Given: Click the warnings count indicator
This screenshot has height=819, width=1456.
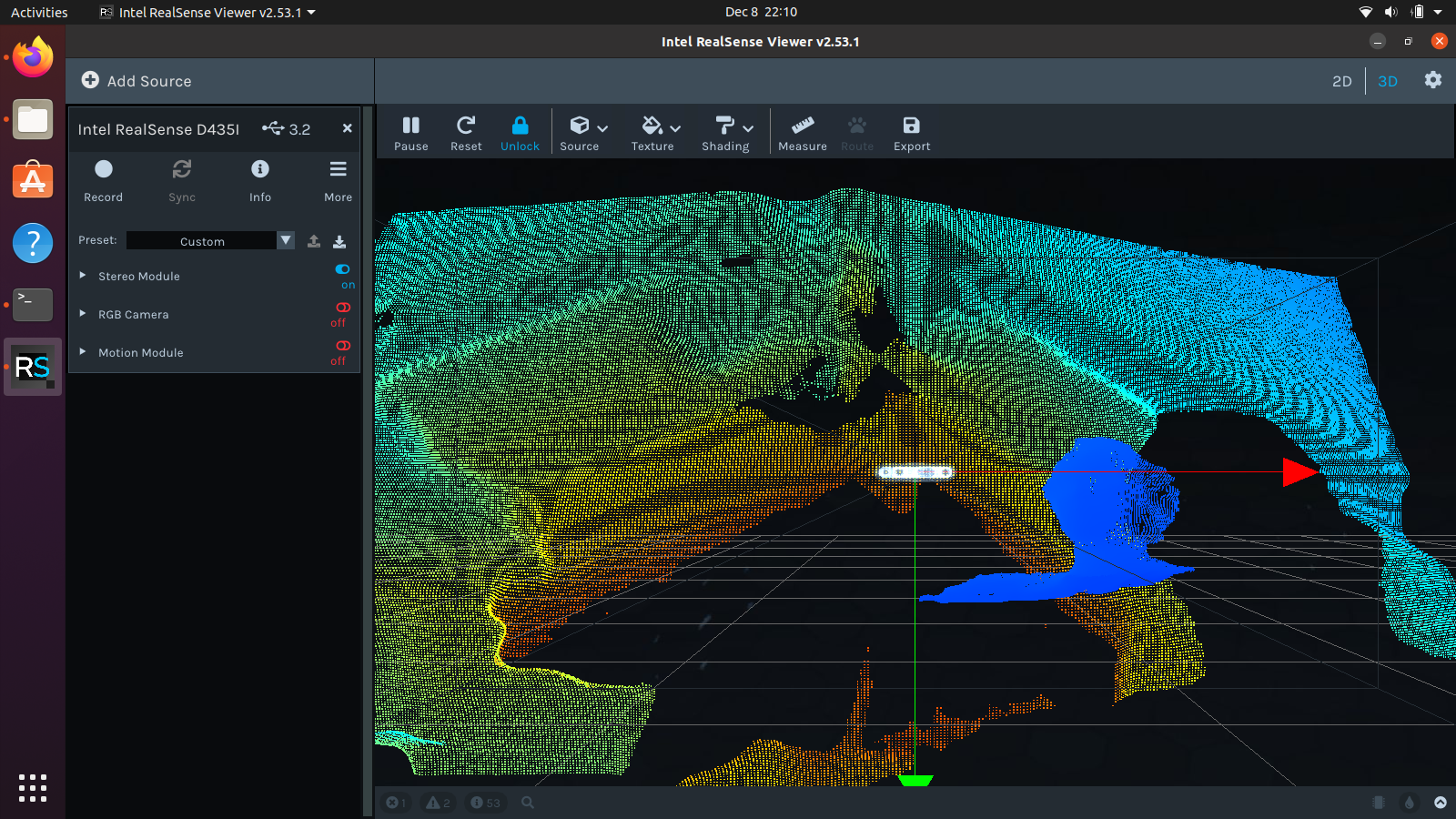Looking at the screenshot, I should click(439, 803).
